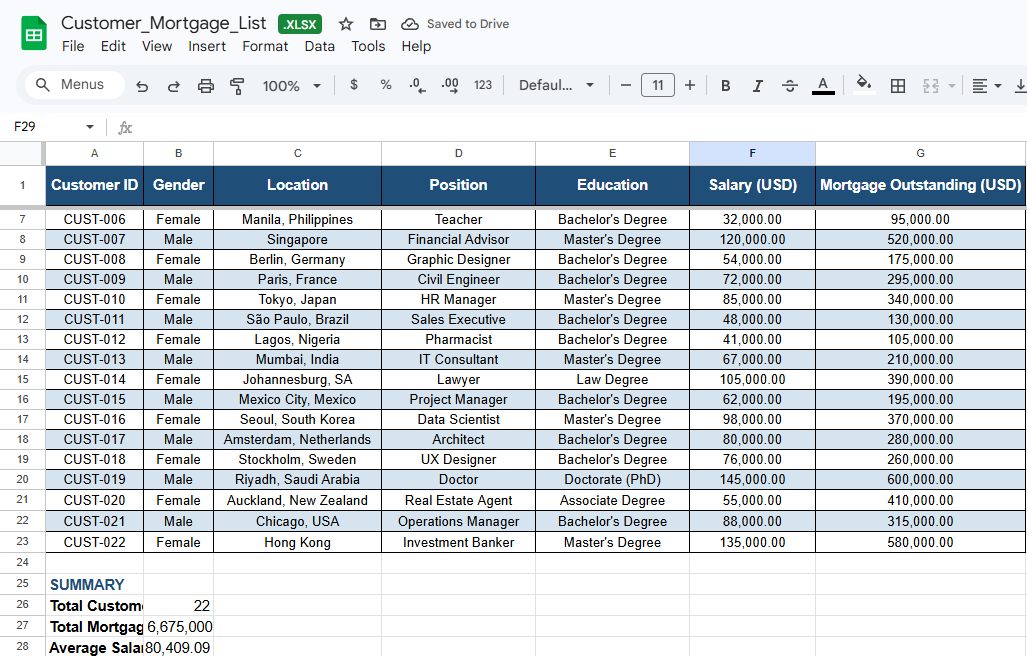Format as percent
The width and height of the screenshot is (1027, 656).
point(386,85)
